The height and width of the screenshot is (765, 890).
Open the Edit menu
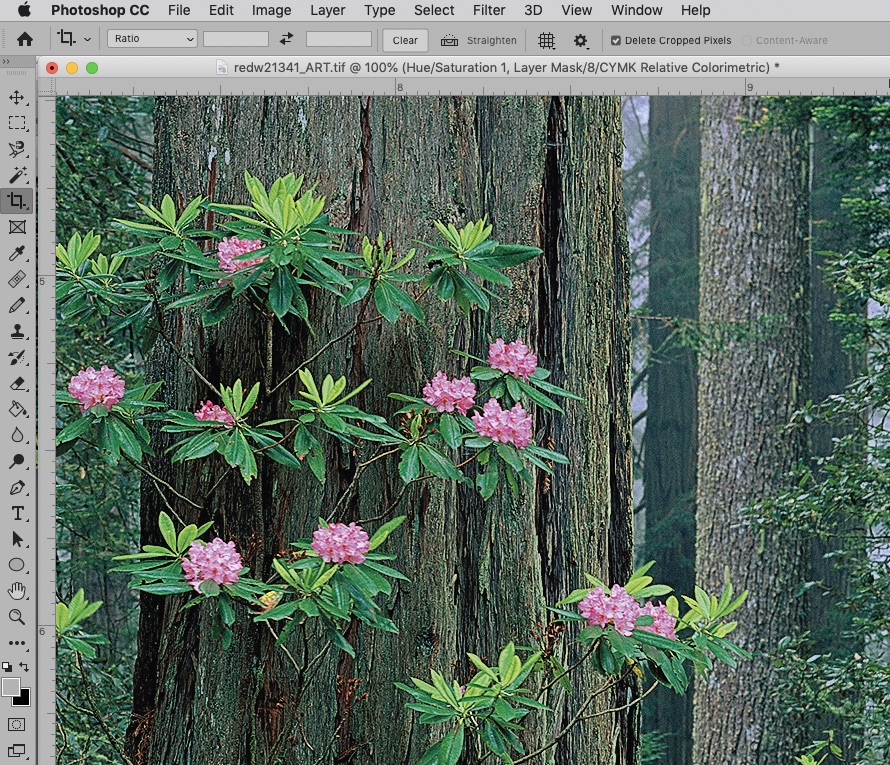point(221,10)
